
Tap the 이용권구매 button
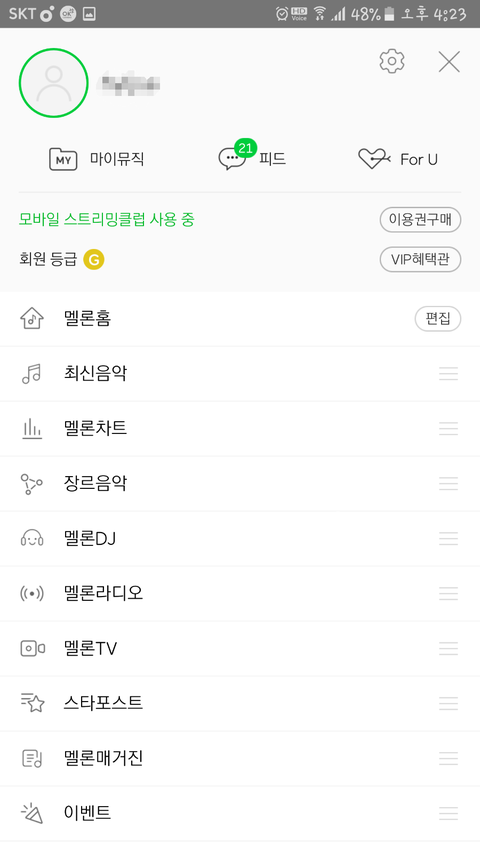tap(420, 220)
